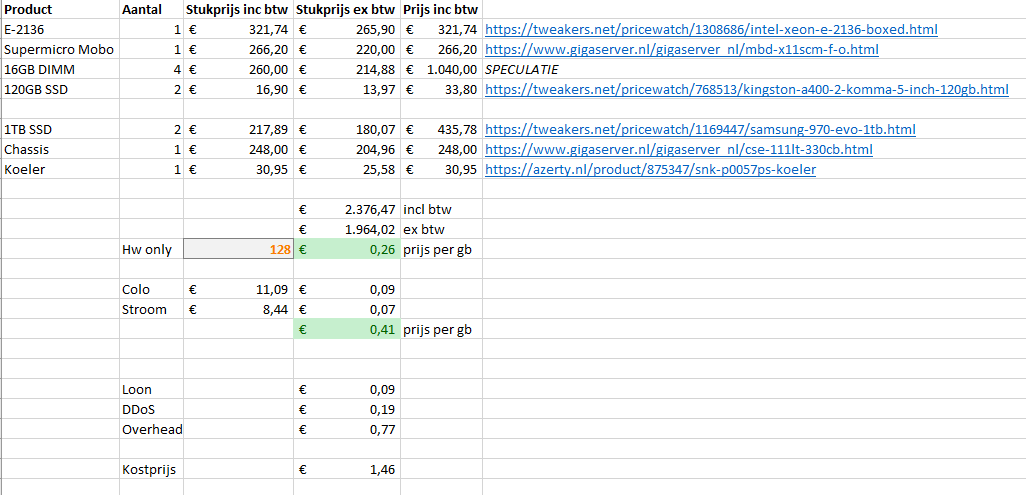Click the Colo price cell showing 11,09
The image size is (1026, 495).
click(238, 290)
